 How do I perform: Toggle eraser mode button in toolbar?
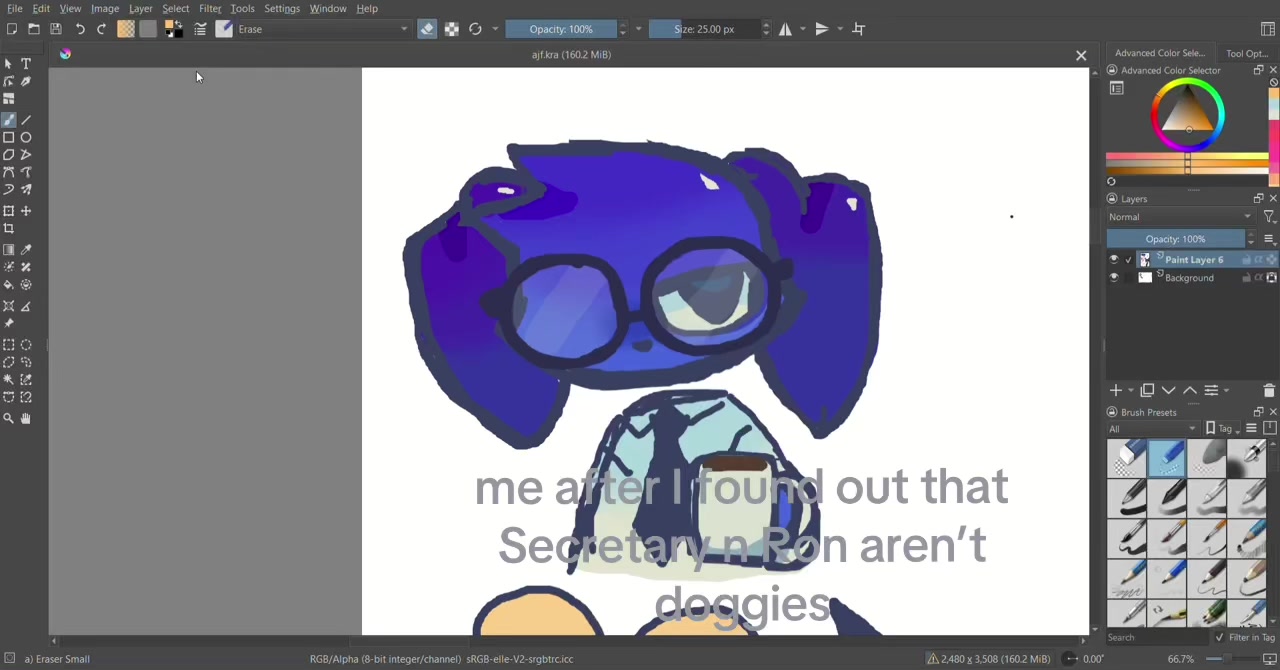tap(427, 29)
